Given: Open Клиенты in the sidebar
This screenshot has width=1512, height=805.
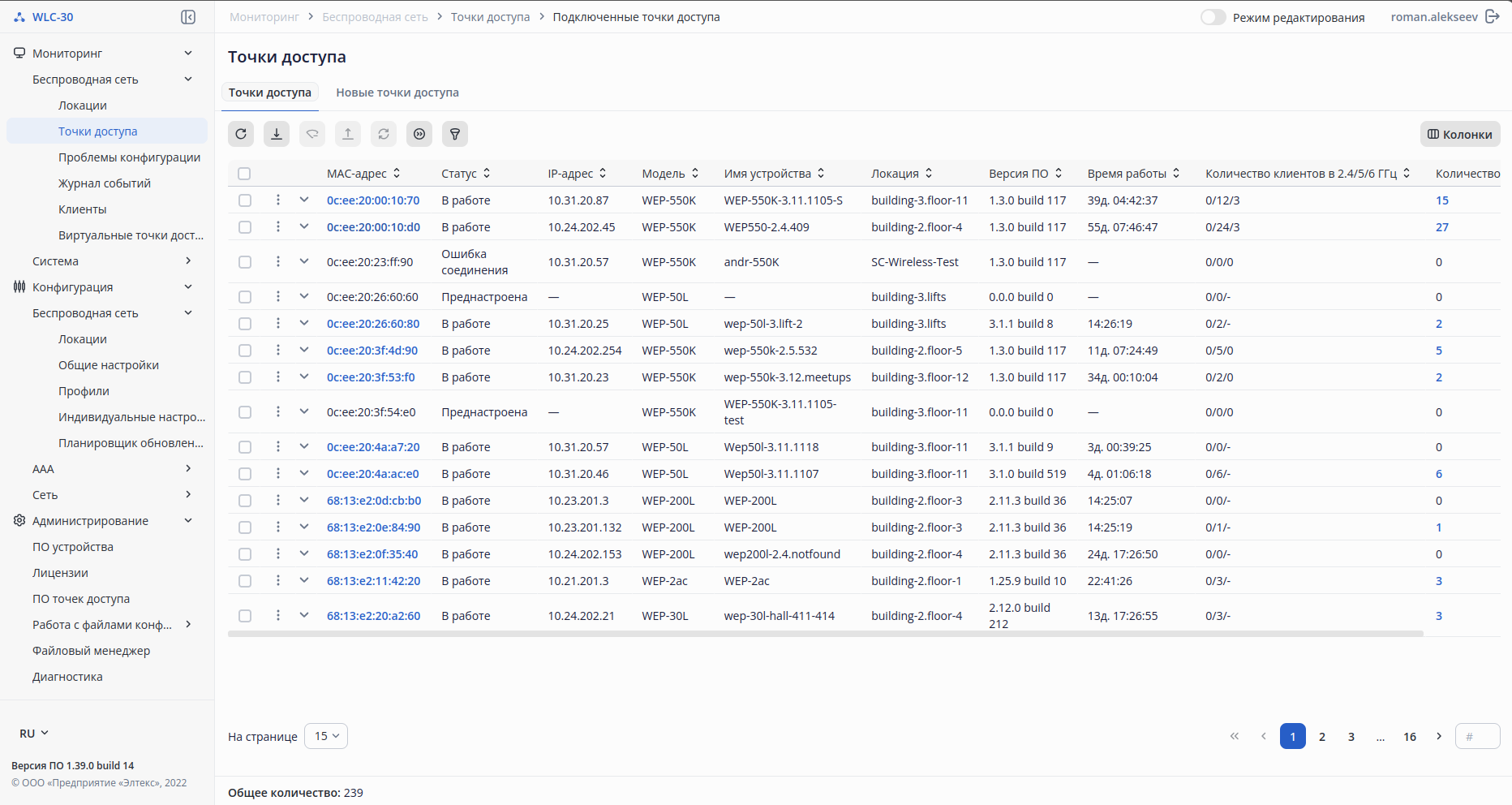Looking at the screenshot, I should [x=83, y=209].
